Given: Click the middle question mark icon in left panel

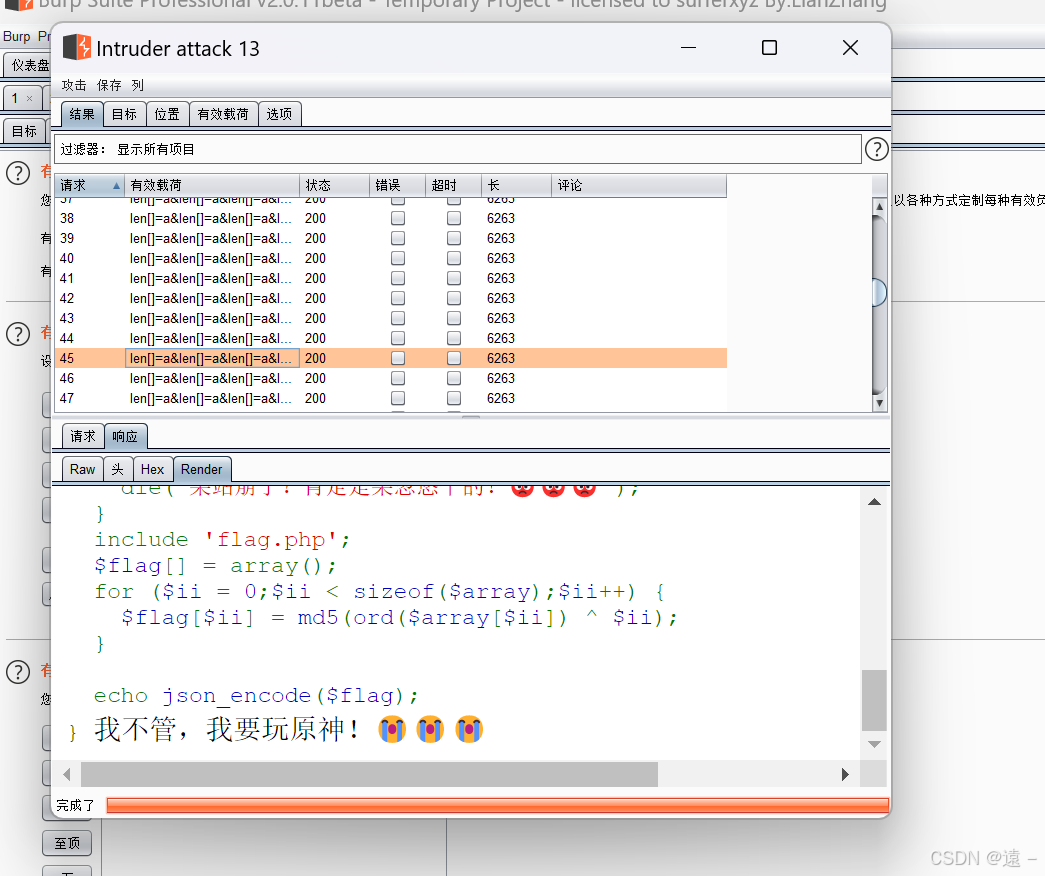Looking at the screenshot, I should (17, 334).
